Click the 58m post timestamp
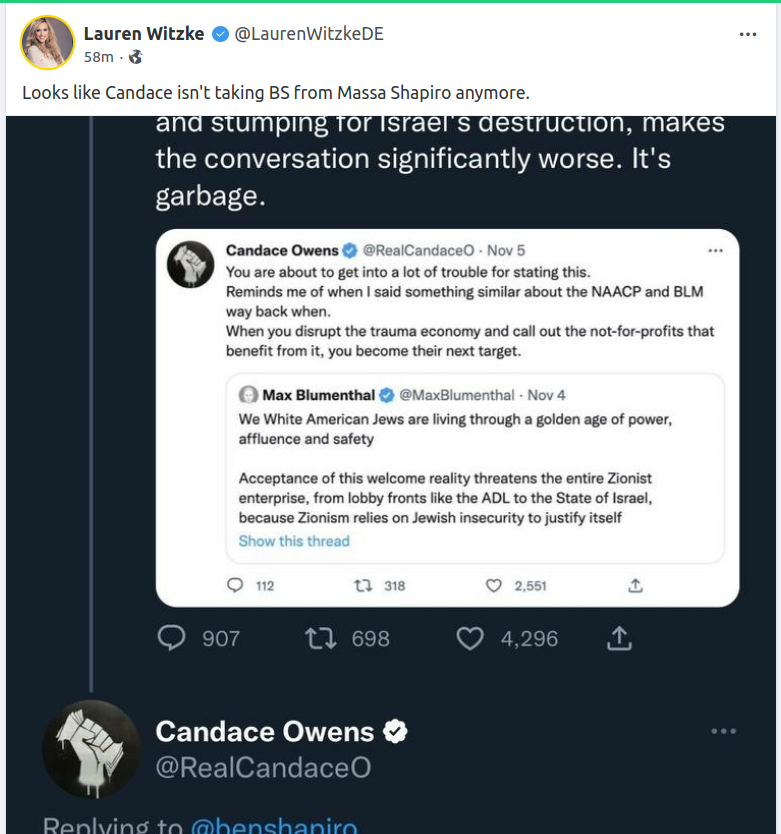The height and width of the screenshot is (834, 781). pos(98,57)
